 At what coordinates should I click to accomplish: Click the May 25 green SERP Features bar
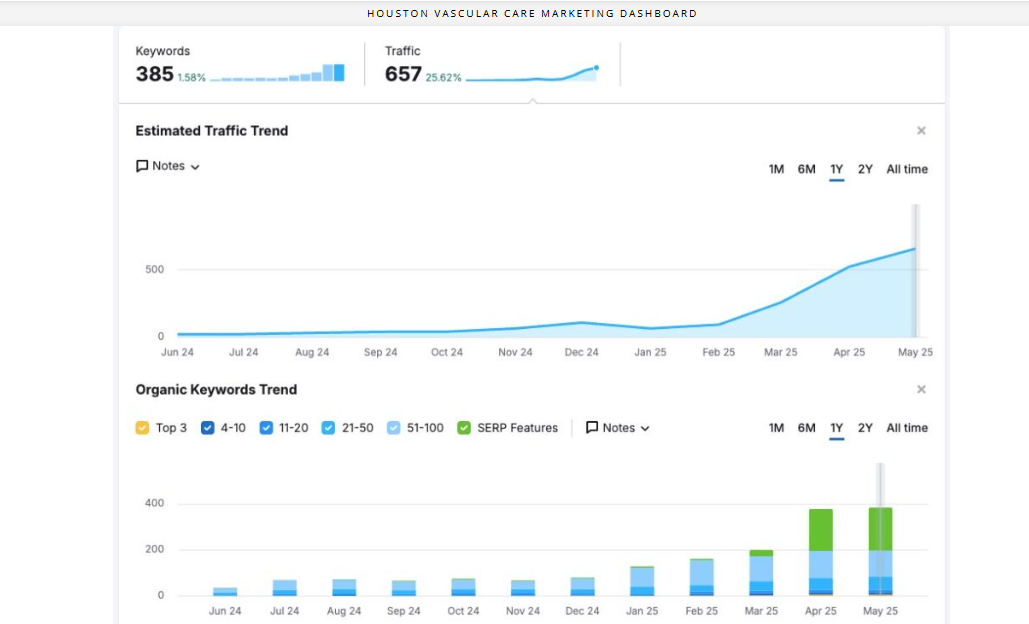click(x=880, y=529)
